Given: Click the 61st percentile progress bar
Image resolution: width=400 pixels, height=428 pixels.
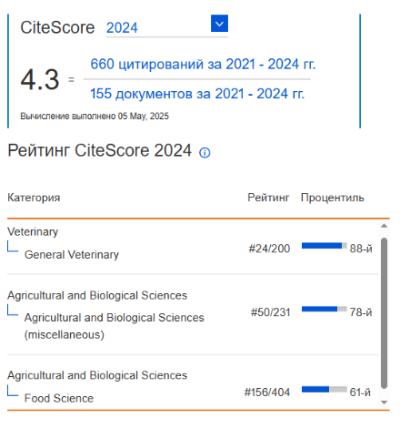Looking at the screenshot, I should coord(324,389).
